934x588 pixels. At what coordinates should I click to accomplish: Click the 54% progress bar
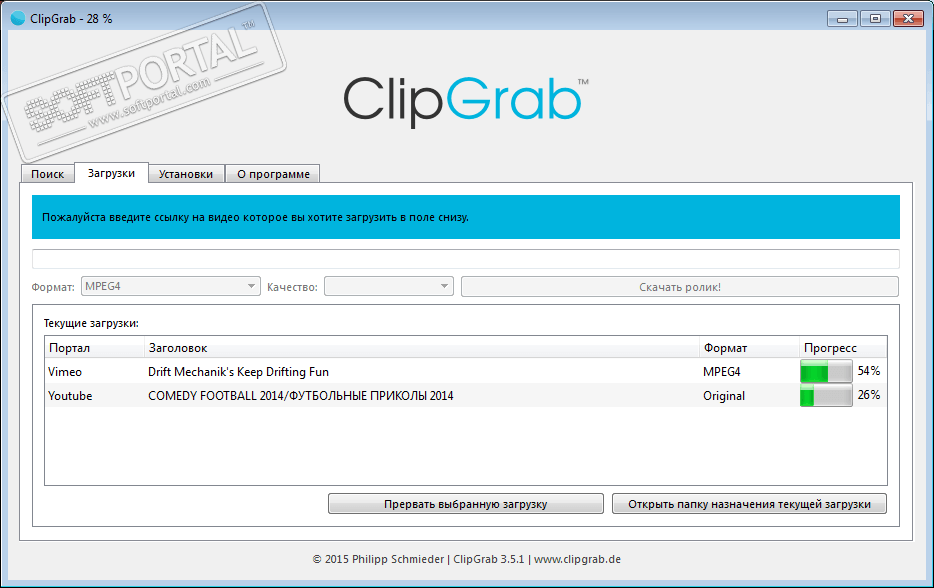(x=826, y=371)
